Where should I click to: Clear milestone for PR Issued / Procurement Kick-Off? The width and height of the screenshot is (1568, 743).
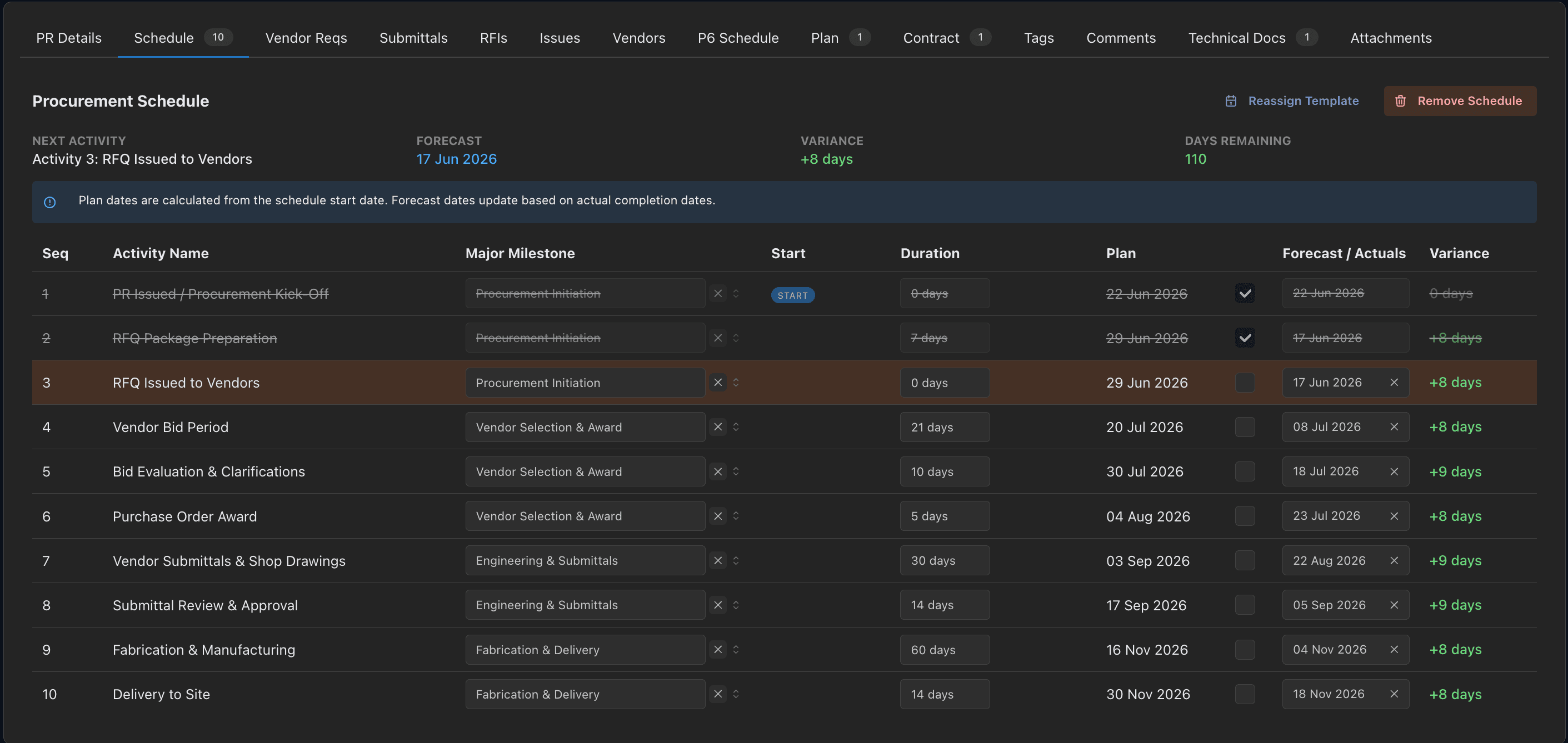pos(718,293)
